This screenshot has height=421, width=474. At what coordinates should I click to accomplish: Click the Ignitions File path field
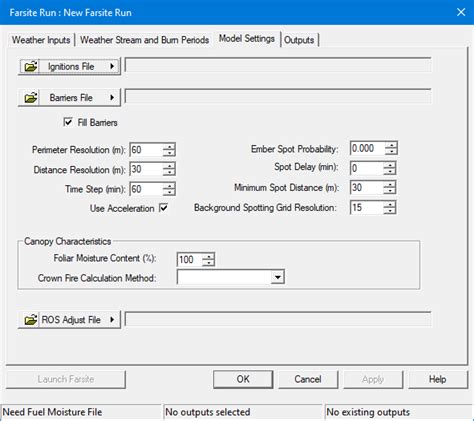click(x=278, y=65)
